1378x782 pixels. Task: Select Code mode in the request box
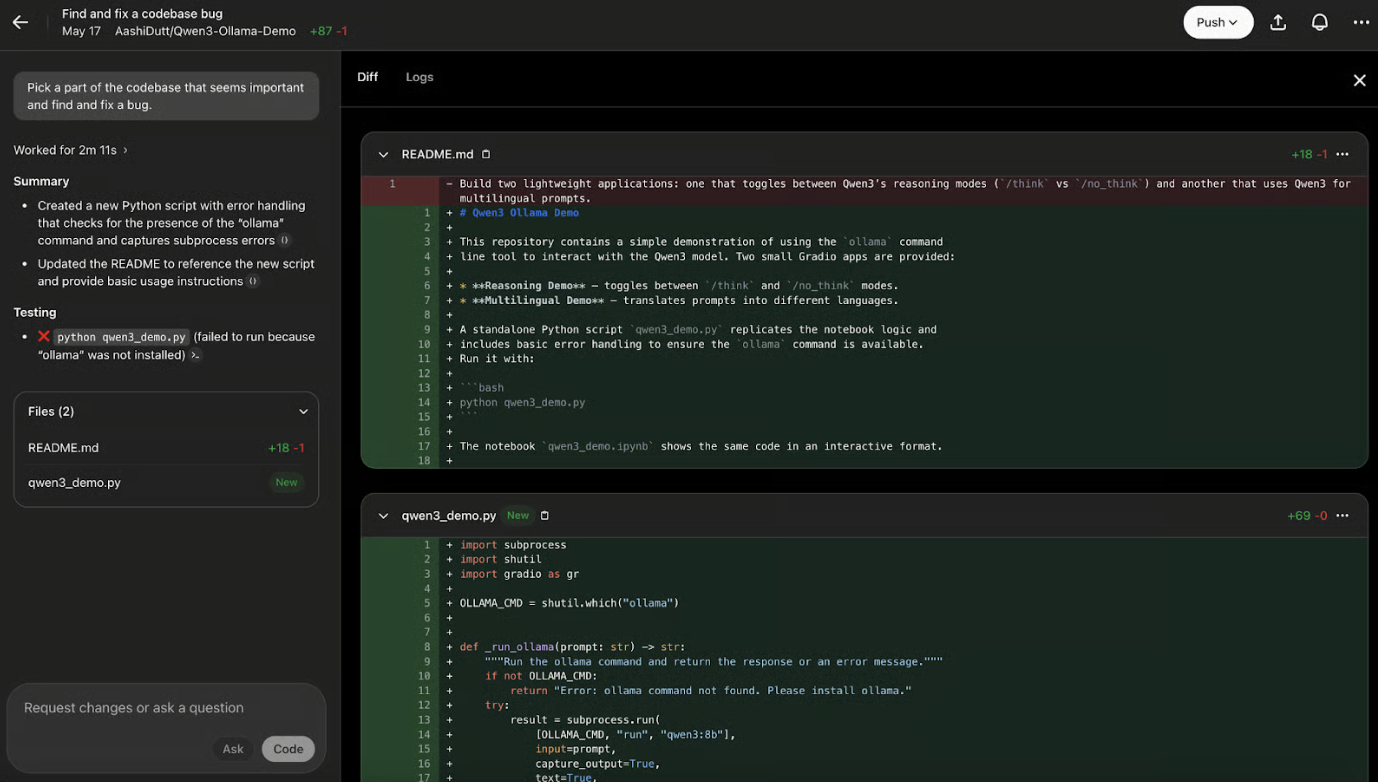pyautogui.click(x=288, y=749)
